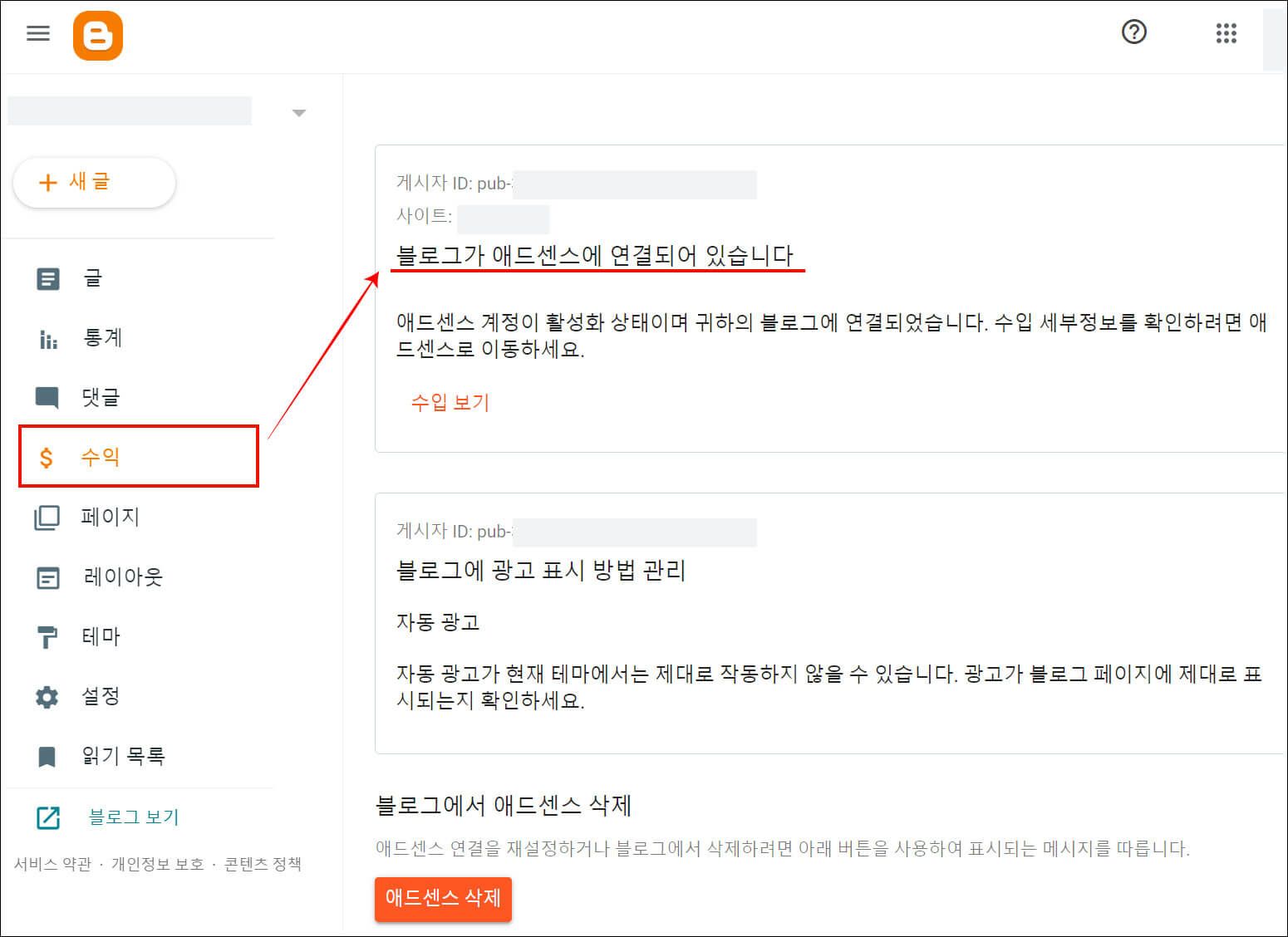Open the 콘텐츠 정책 link

tap(263, 864)
